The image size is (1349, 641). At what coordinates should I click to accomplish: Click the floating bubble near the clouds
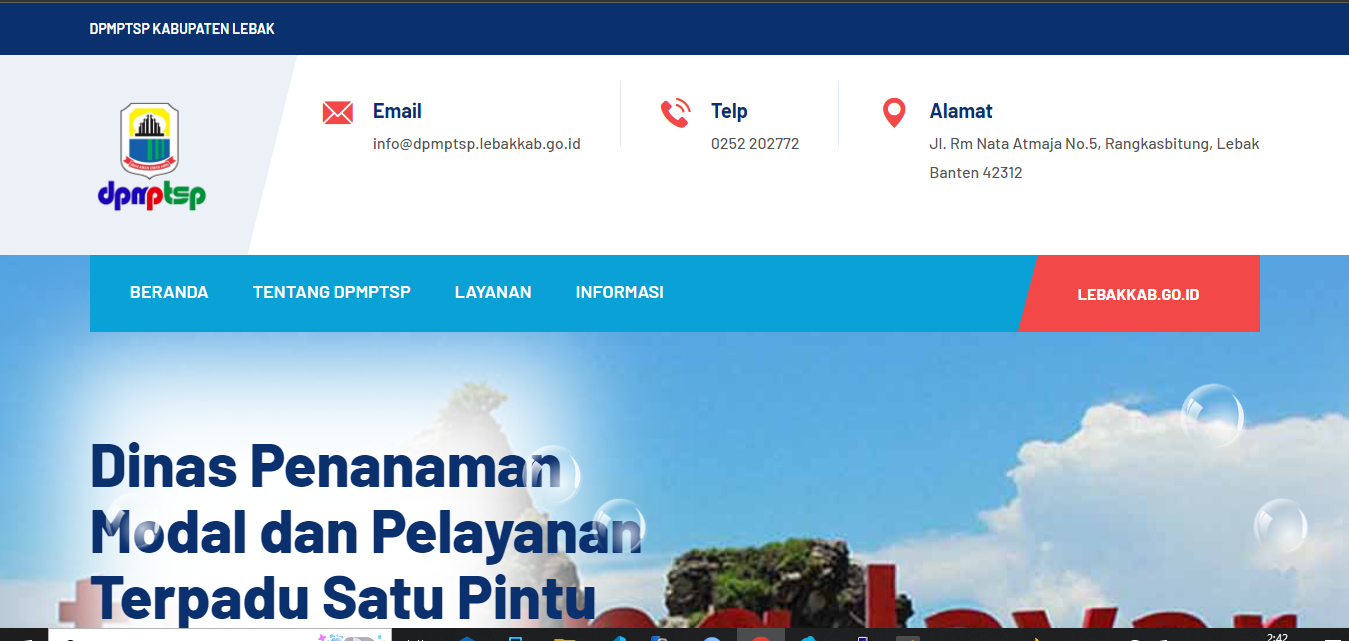point(1212,415)
